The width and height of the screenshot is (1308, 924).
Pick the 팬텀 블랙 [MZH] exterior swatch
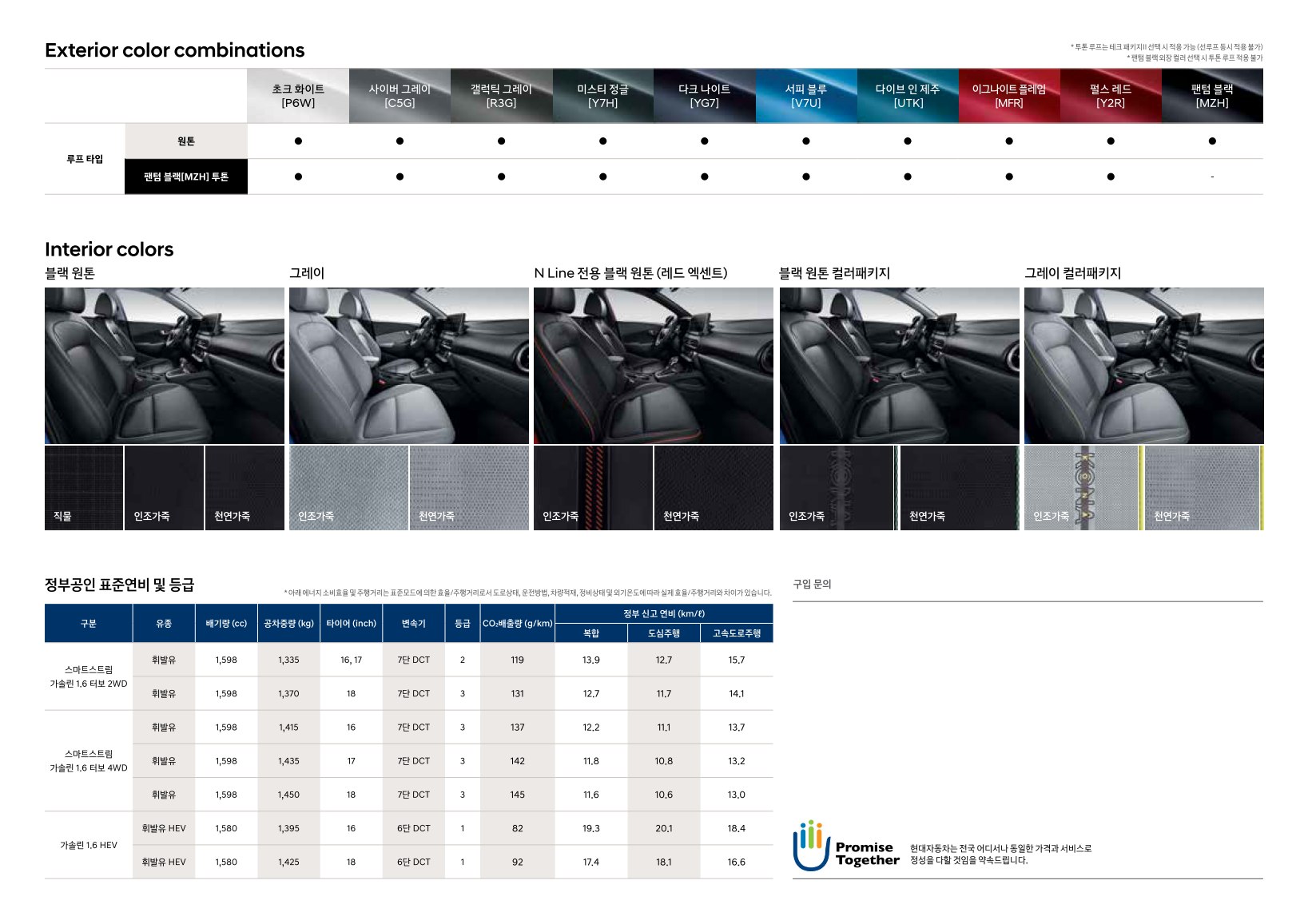click(1211, 96)
